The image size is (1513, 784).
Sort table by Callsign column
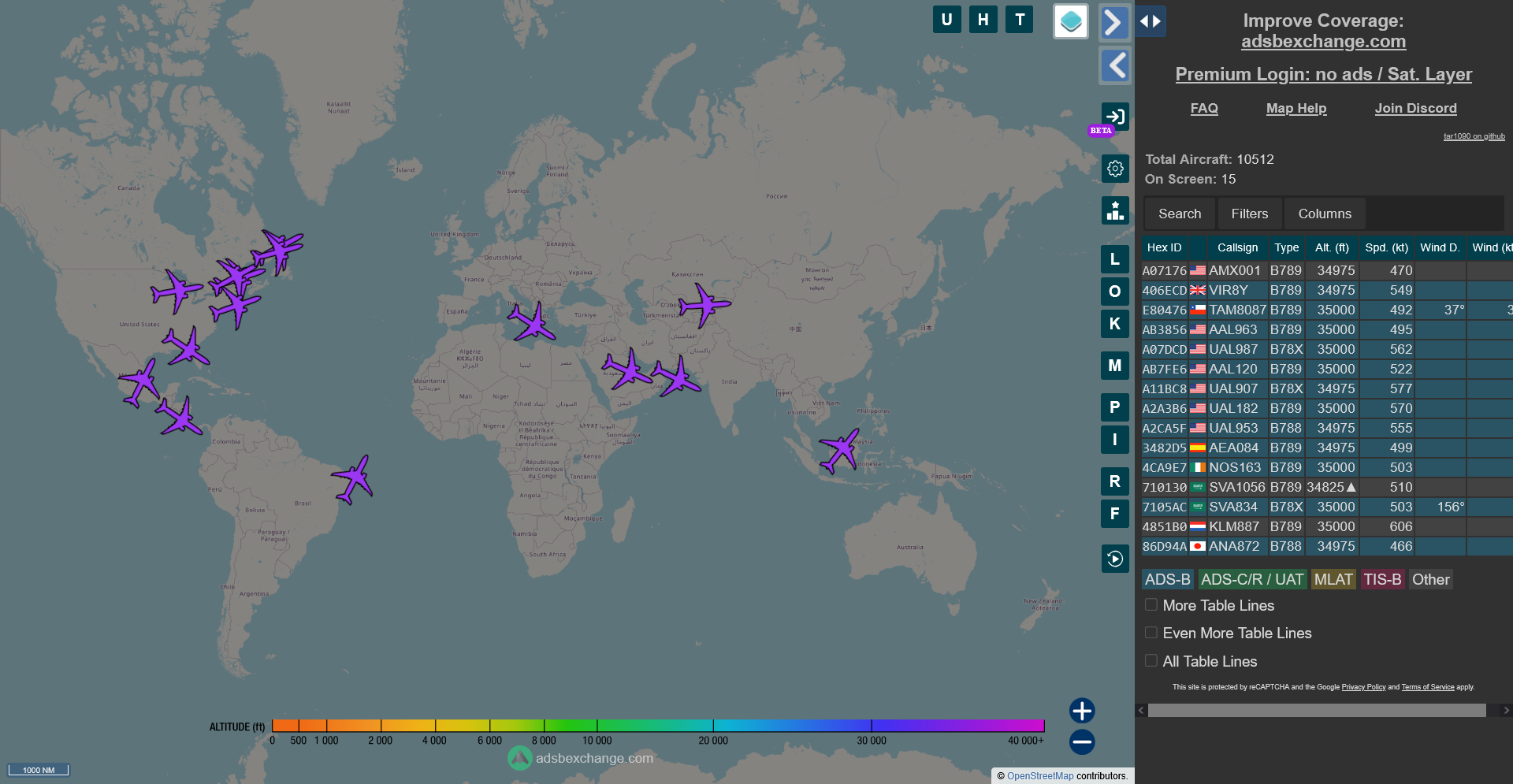[x=1237, y=247]
